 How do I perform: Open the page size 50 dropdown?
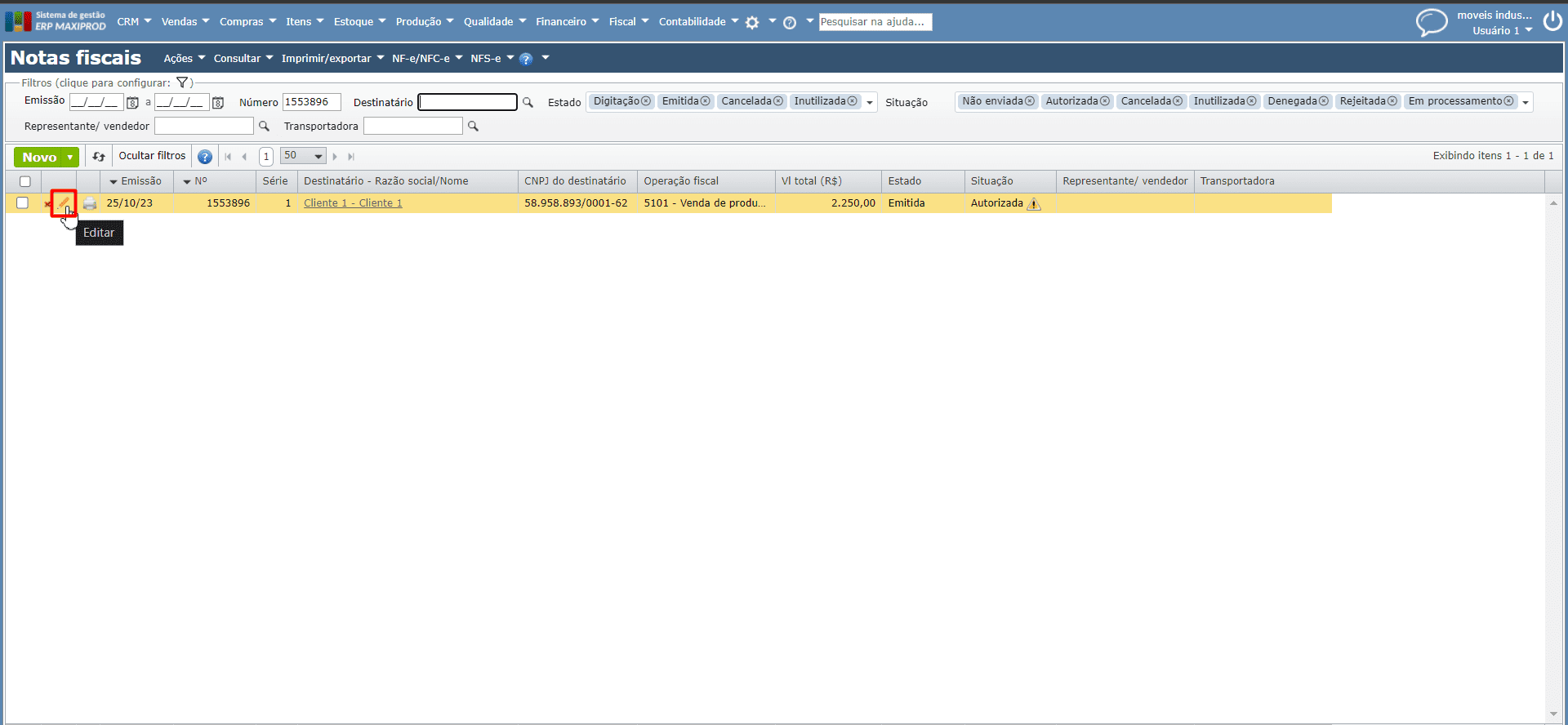[303, 156]
